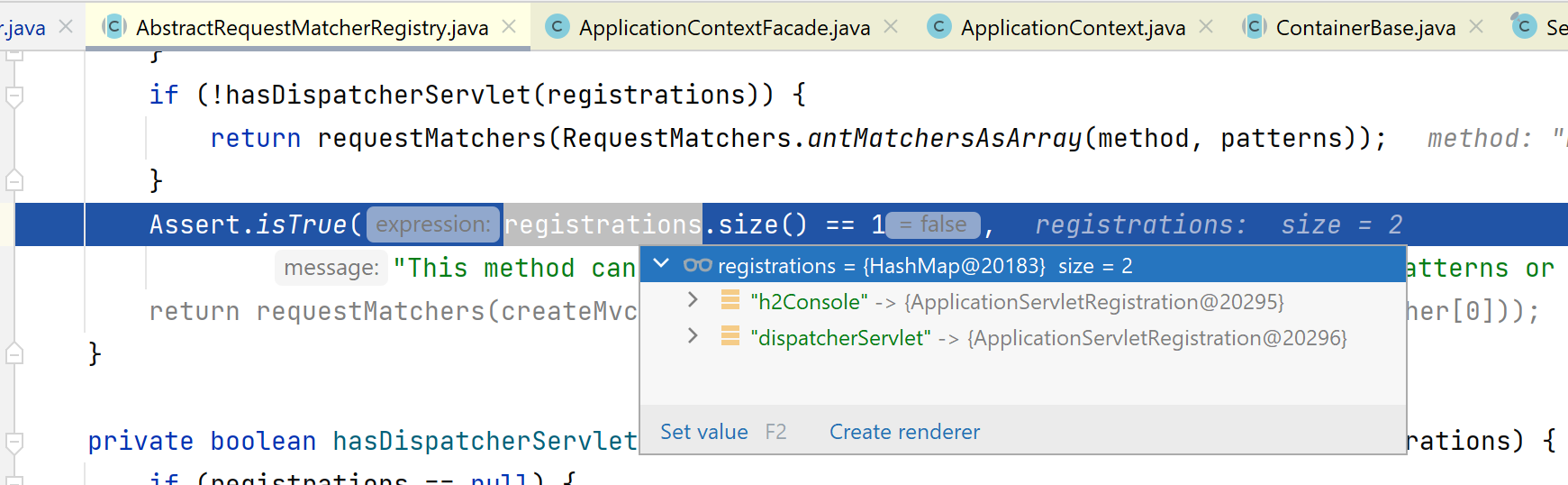The image size is (1568, 485).
Task: Click the class icon of ApplicationContextFacade.java tab
Action: [557, 27]
